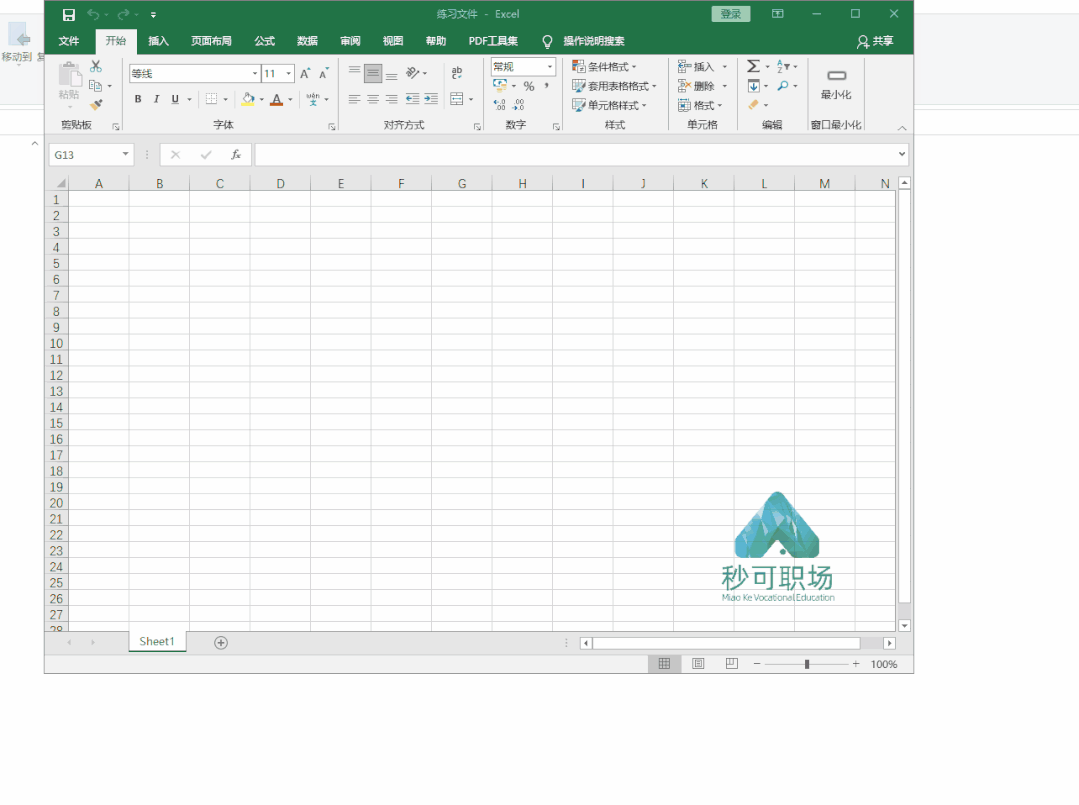Apply red font color A

click(x=277, y=99)
